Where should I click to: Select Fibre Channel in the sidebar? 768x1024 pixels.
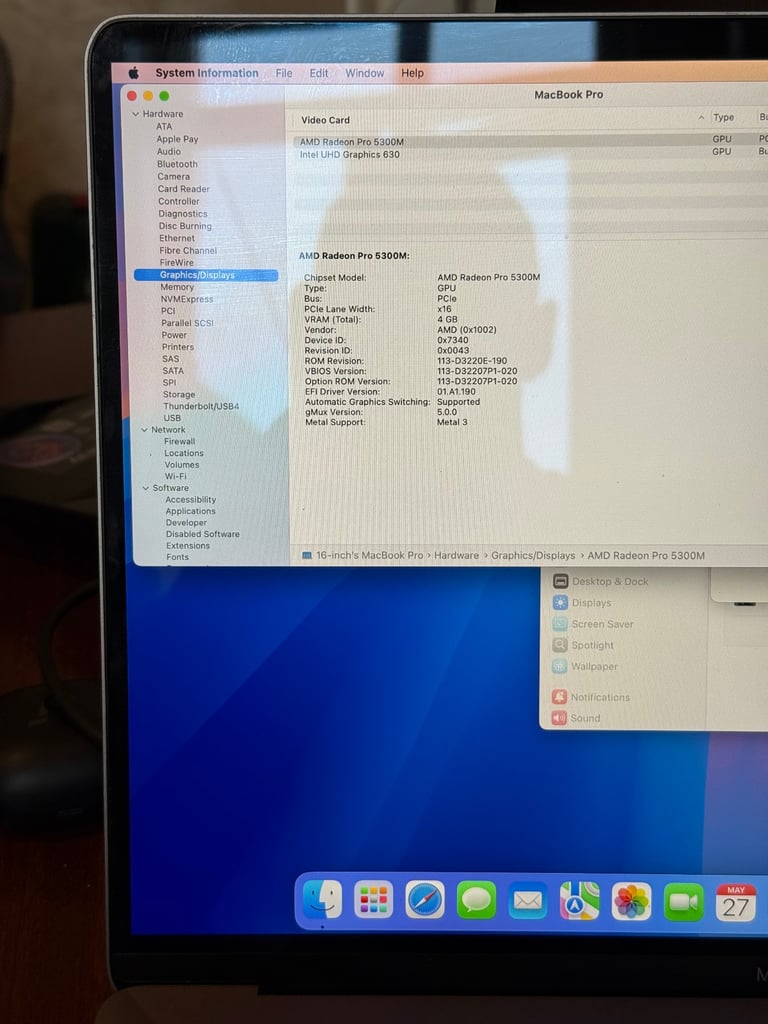click(188, 250)
